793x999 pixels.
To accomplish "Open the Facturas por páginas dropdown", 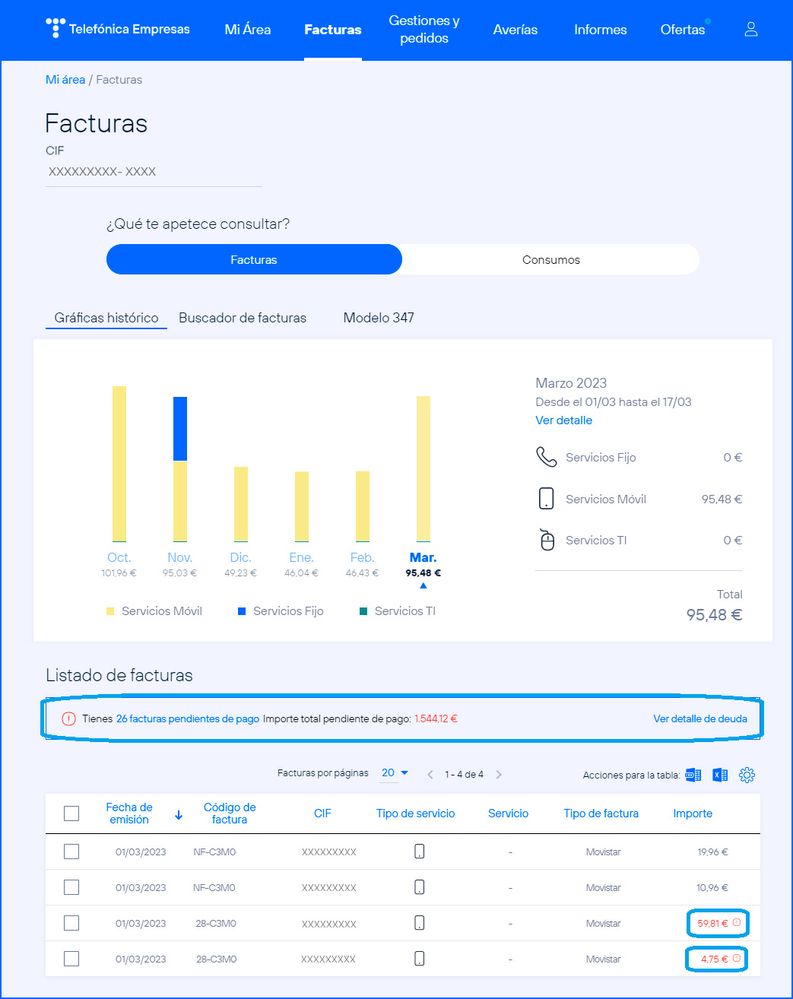I will pos(394,774).
